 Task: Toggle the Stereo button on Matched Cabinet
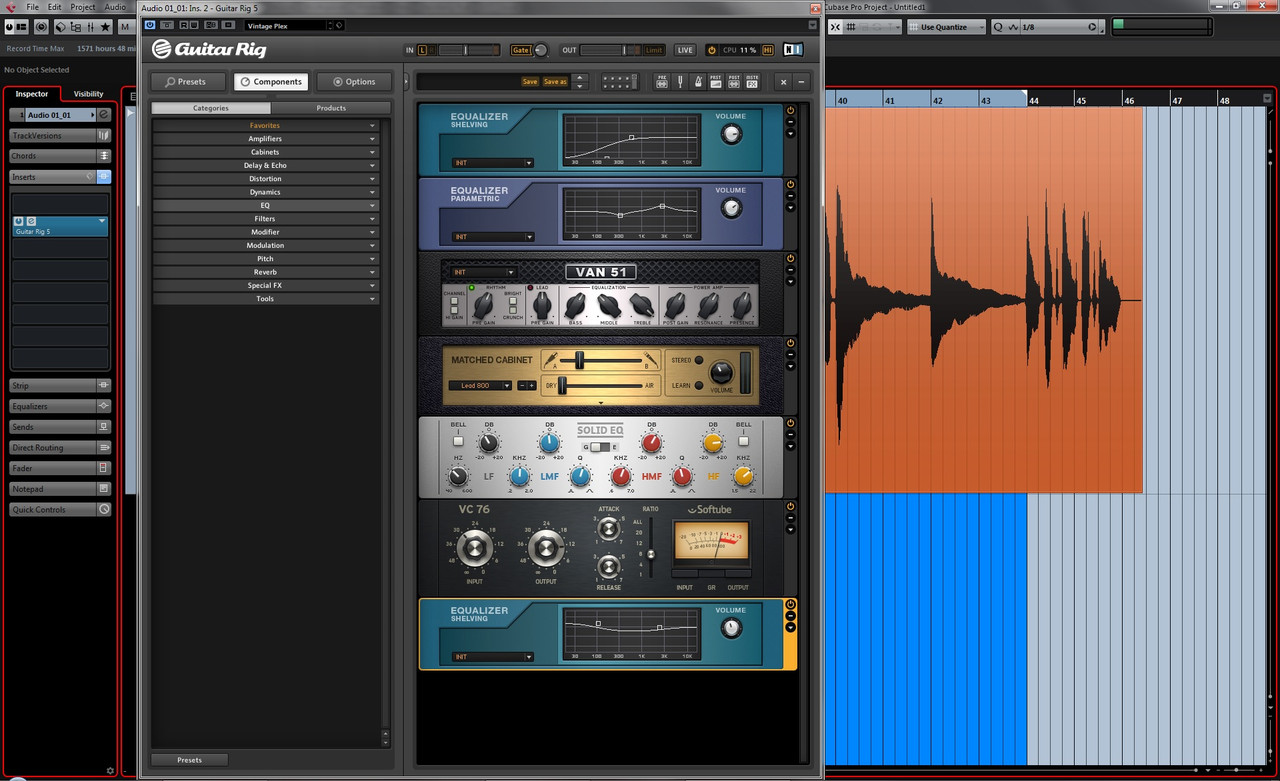[698, 360]
